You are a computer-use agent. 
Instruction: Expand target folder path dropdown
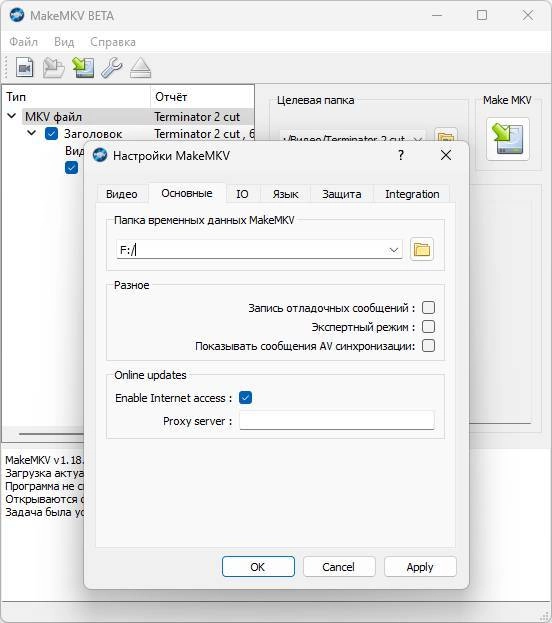tap(417, 138)
